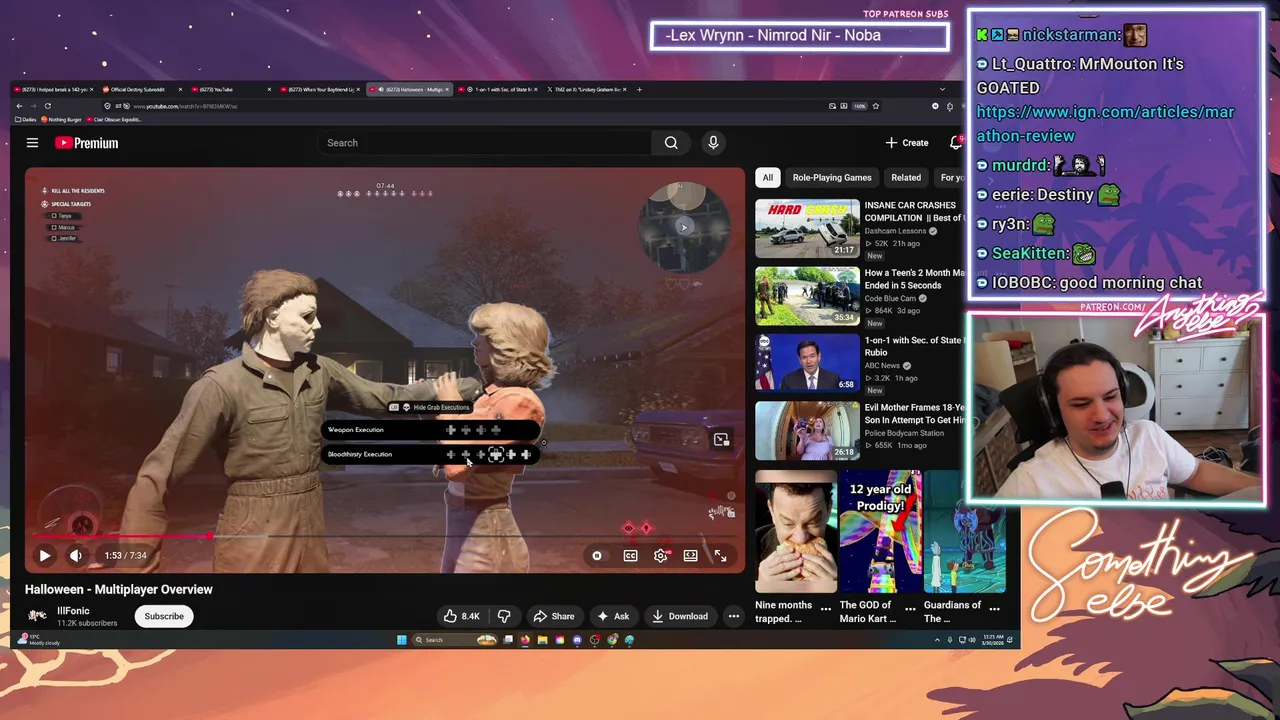Seek on the red video progress bar
1280x720 pixels.
click(385, 537)
